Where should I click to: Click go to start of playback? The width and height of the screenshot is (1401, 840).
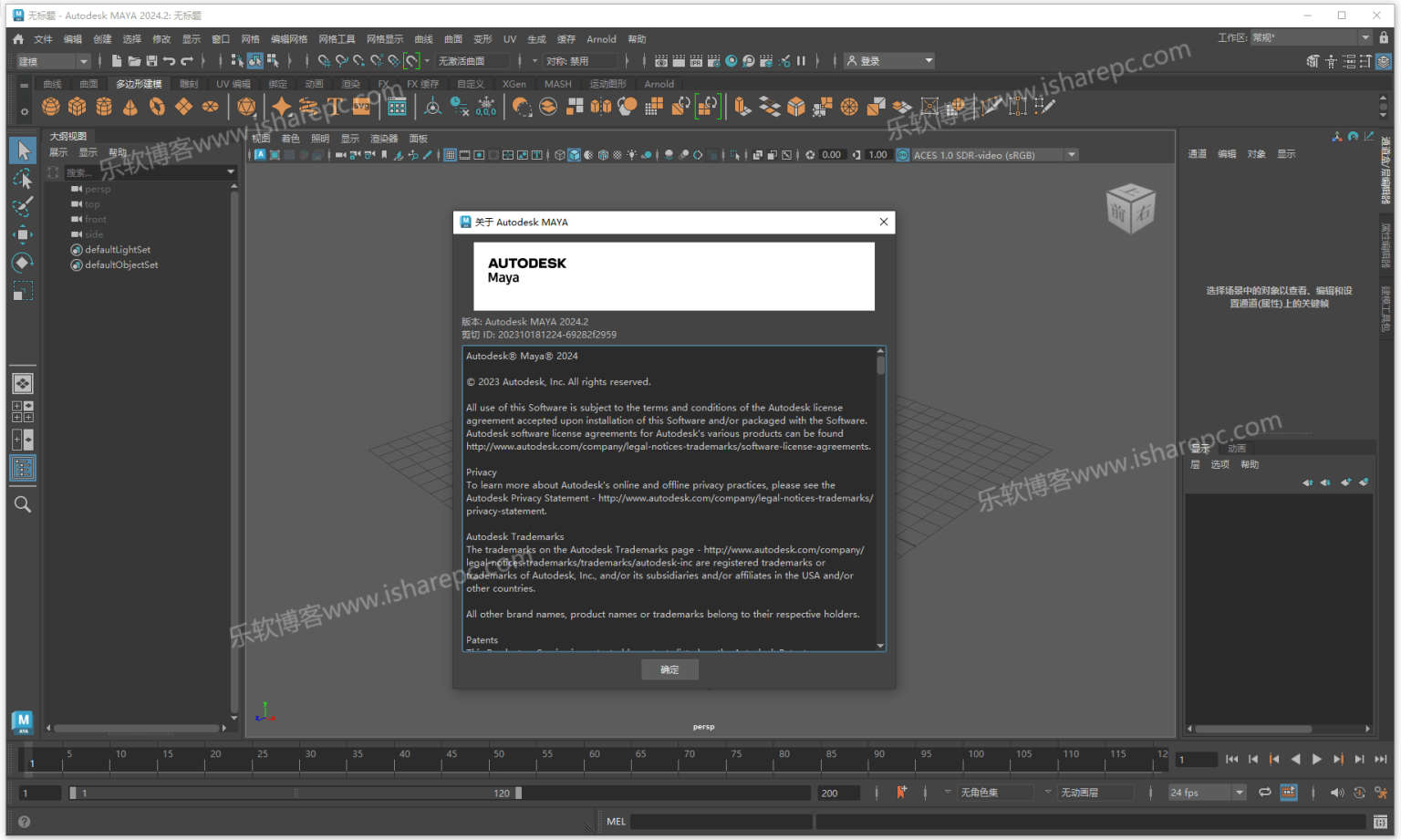[1231, 759]
